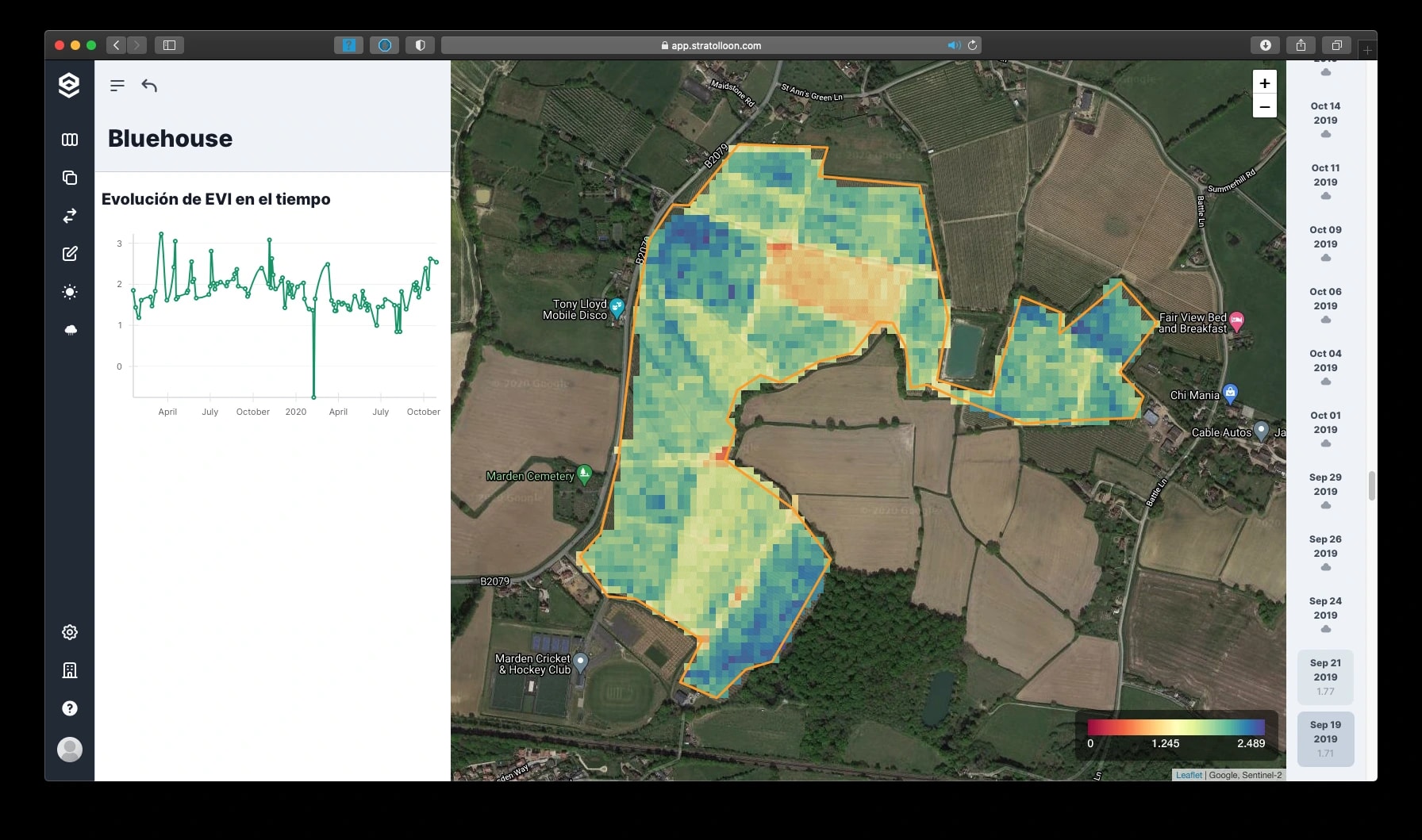Image resolution: width=1422 pixels, height=840 pixels.
Task: Select the Sep 21 2019 date entry
Action: point(1325,677)
